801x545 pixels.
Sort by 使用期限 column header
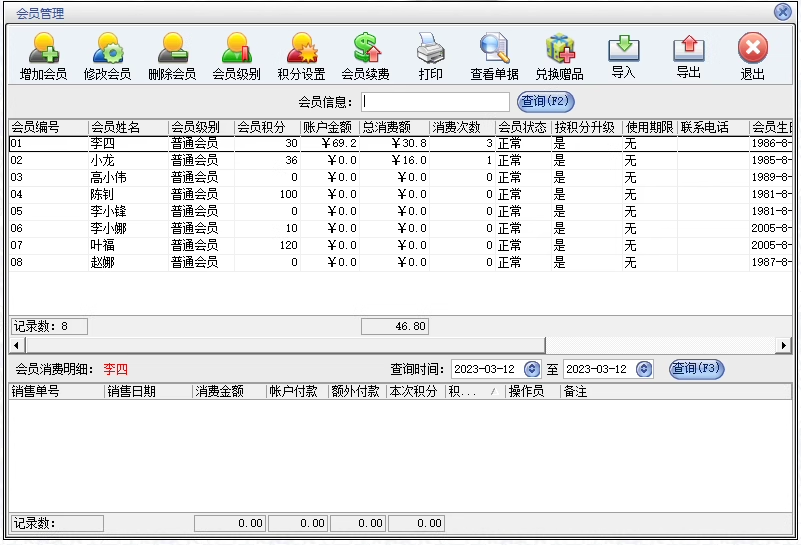click(x=650, y=127)
